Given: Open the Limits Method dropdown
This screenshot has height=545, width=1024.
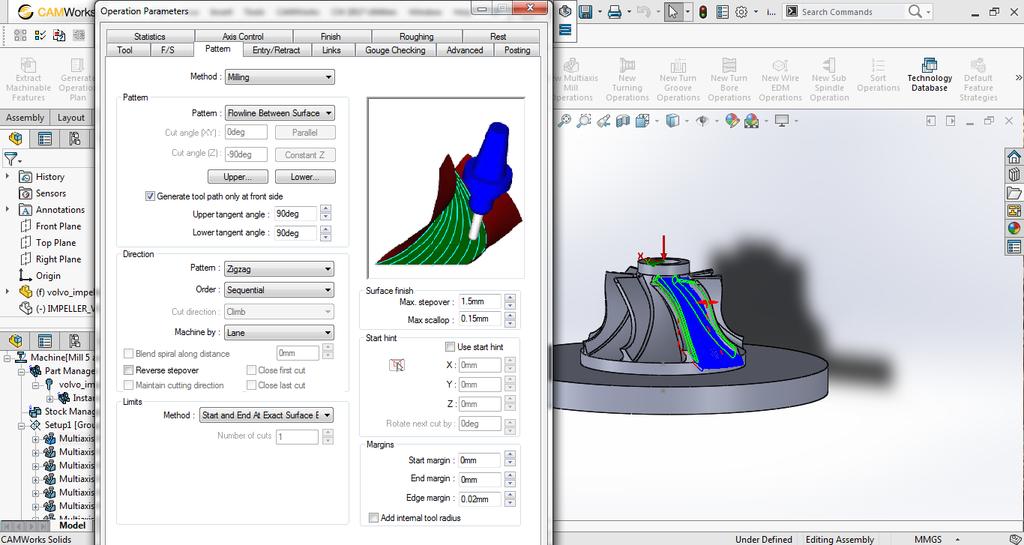Looking at the screenshot, I should coord(266,415).
